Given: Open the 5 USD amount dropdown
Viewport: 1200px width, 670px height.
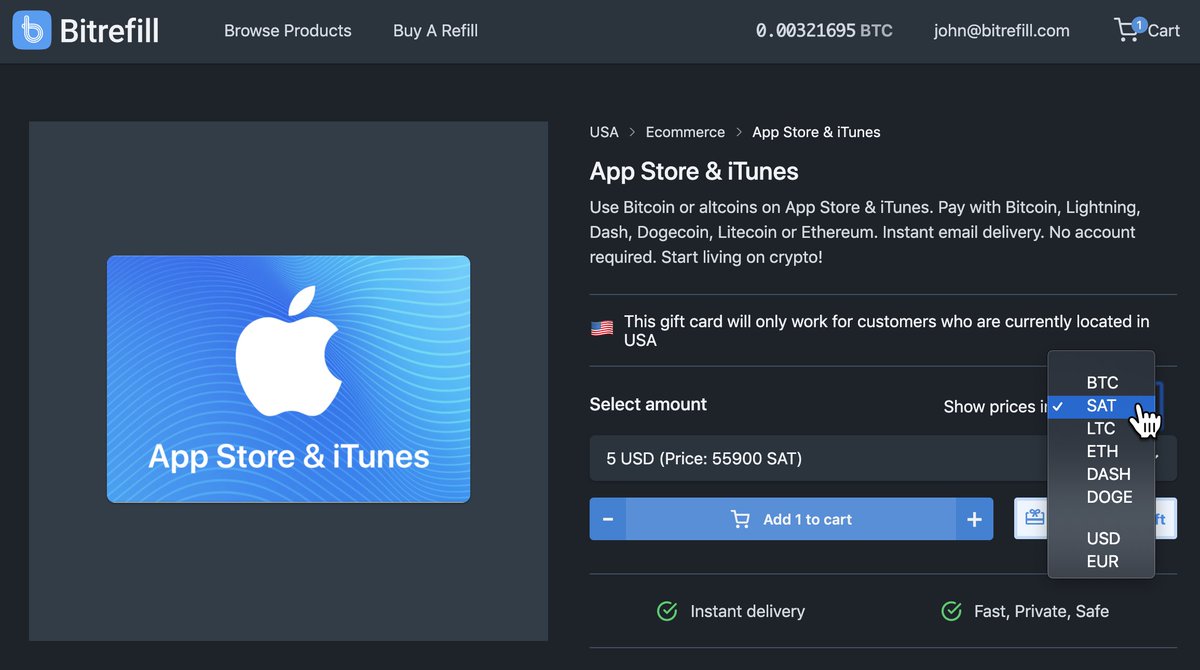Looking at the screenshot, I should tap(883, 459).
